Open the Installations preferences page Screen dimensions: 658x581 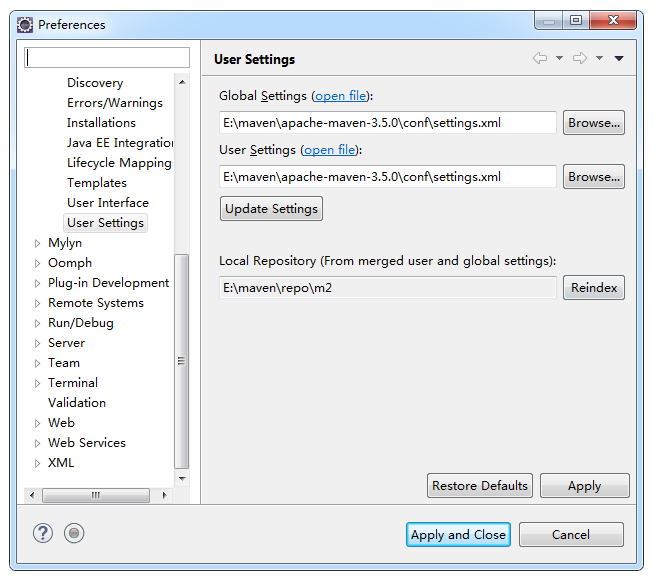pyautogui.click(x=101, y=123)
